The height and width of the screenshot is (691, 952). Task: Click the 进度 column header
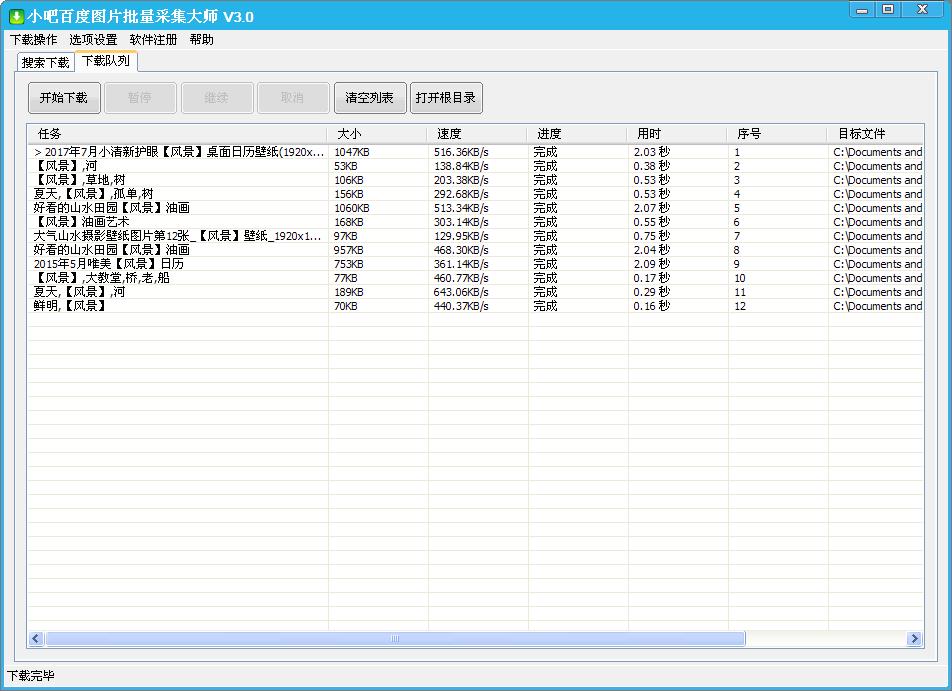tap(577, 134)
